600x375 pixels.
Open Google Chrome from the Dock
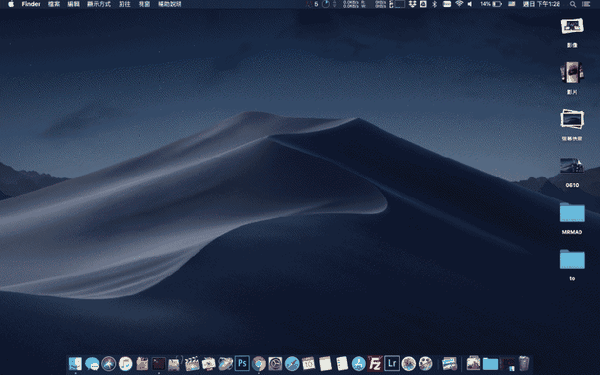[x=259, y=363]
